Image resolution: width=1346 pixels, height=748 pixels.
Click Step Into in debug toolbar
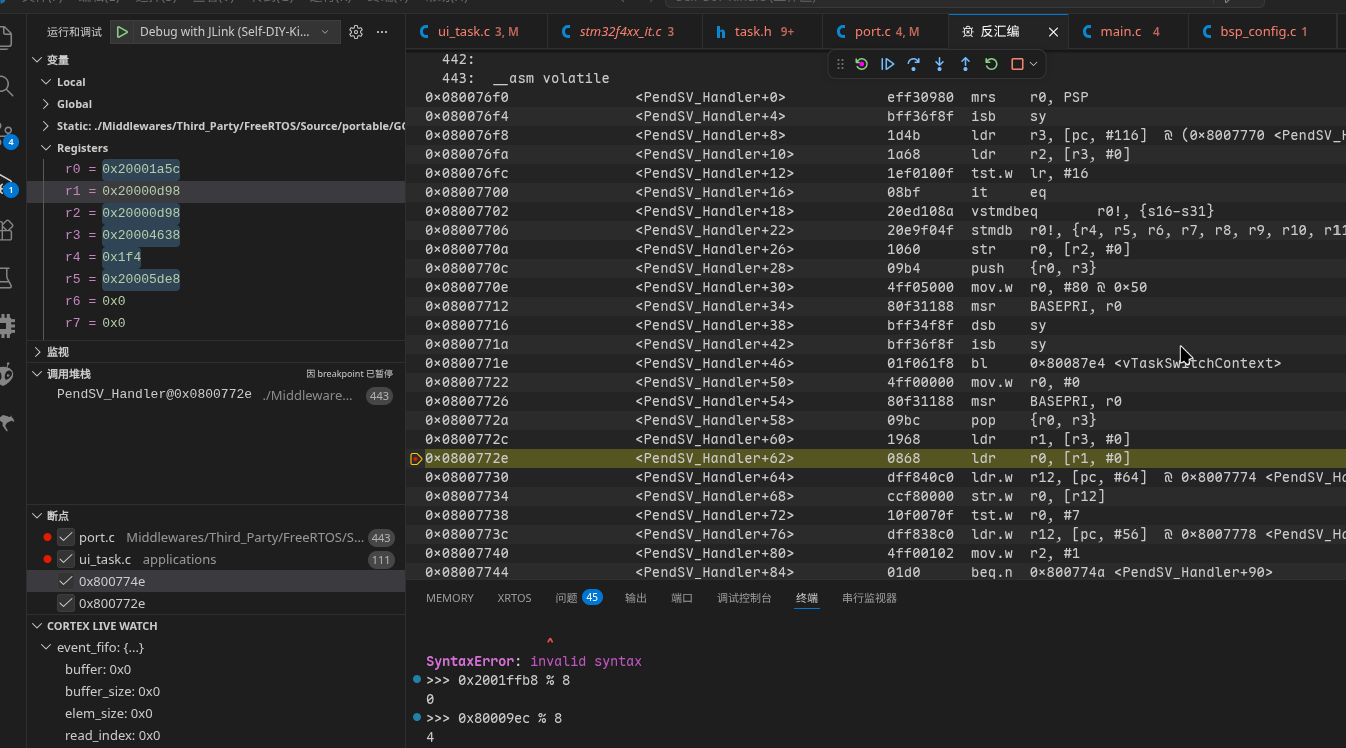tap(939, 64)
